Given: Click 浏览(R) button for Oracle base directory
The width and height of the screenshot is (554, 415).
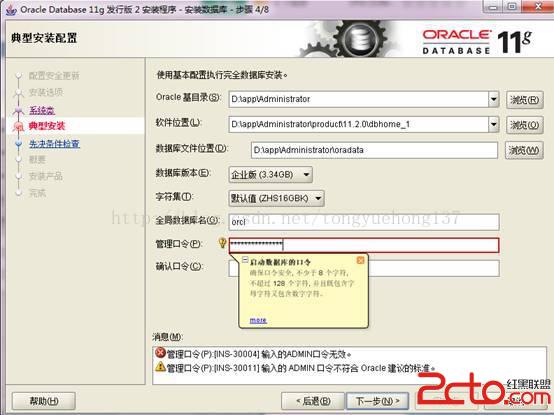Looking at the screenshot, I should click(524, 100).
